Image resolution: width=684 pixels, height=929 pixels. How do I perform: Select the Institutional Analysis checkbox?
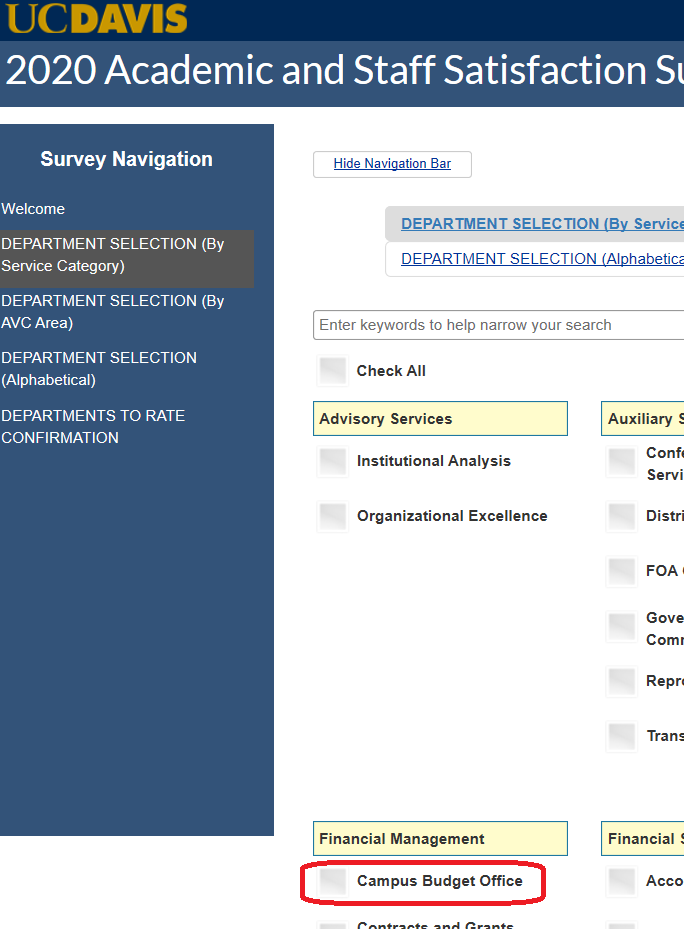click(333, 461)
